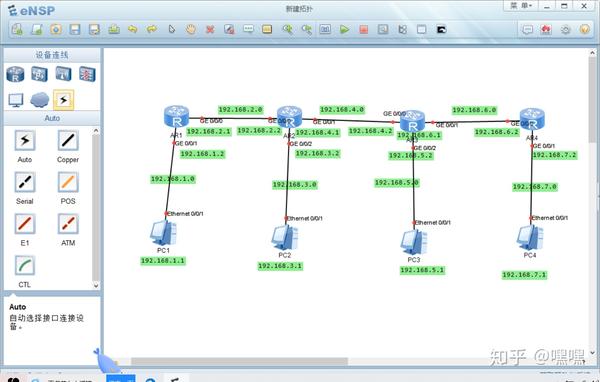Click the canvas vertical scroll up arrow
This screenshot has width=600, height=382.
[593, 53]
